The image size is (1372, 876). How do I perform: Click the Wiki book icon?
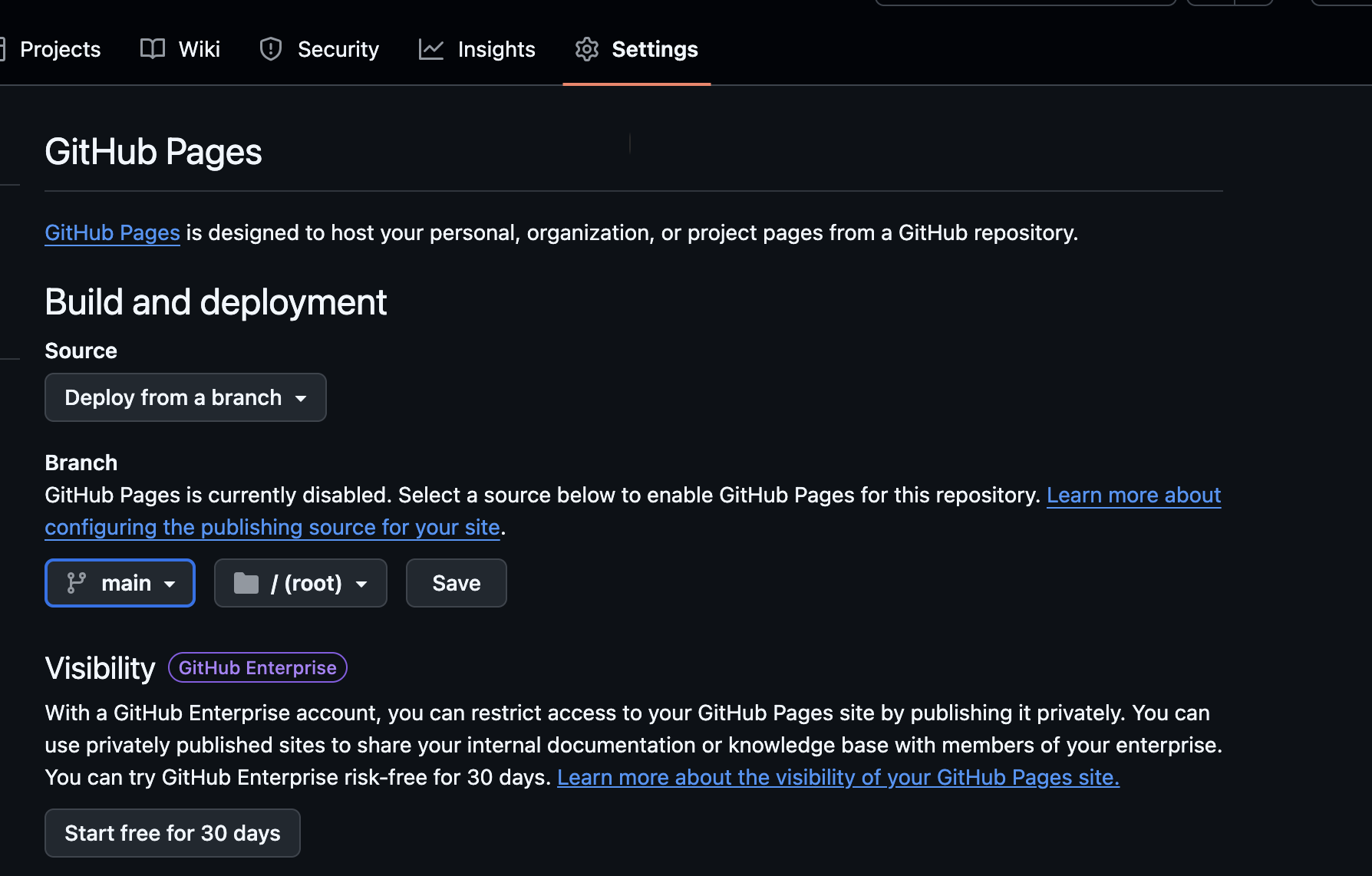pyautogui.click(x=153, y=49)
